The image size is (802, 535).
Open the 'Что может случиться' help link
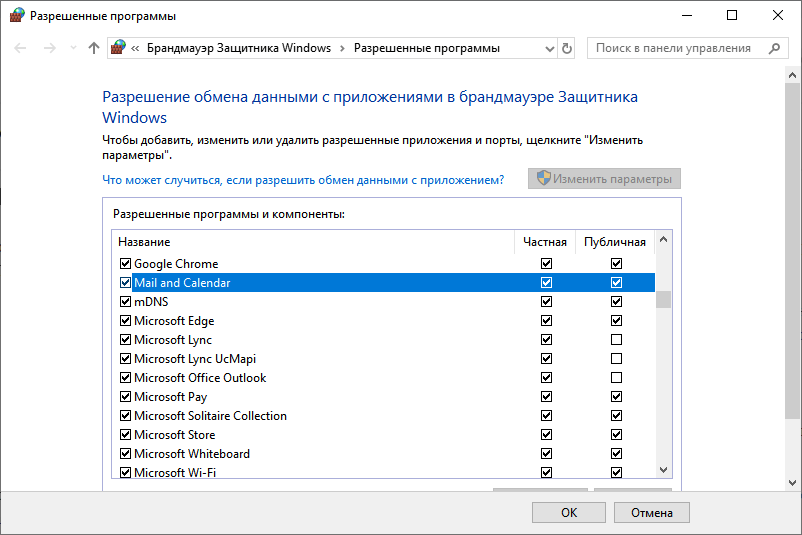(303, 180)
